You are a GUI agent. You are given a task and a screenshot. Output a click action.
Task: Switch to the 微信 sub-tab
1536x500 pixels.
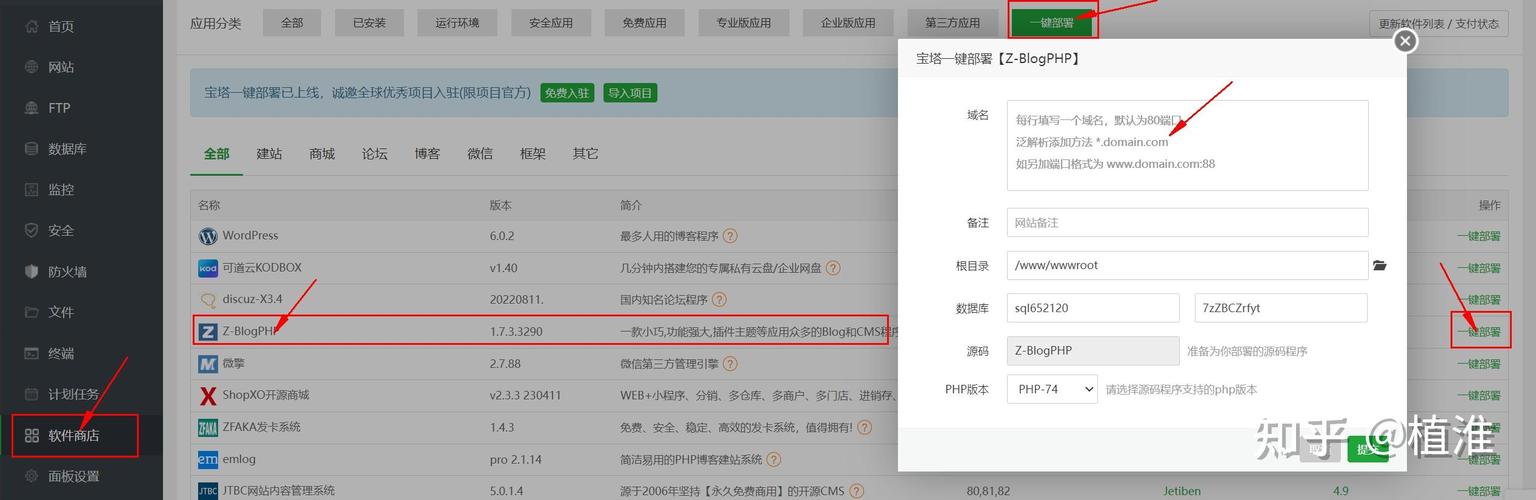point(480,154)
